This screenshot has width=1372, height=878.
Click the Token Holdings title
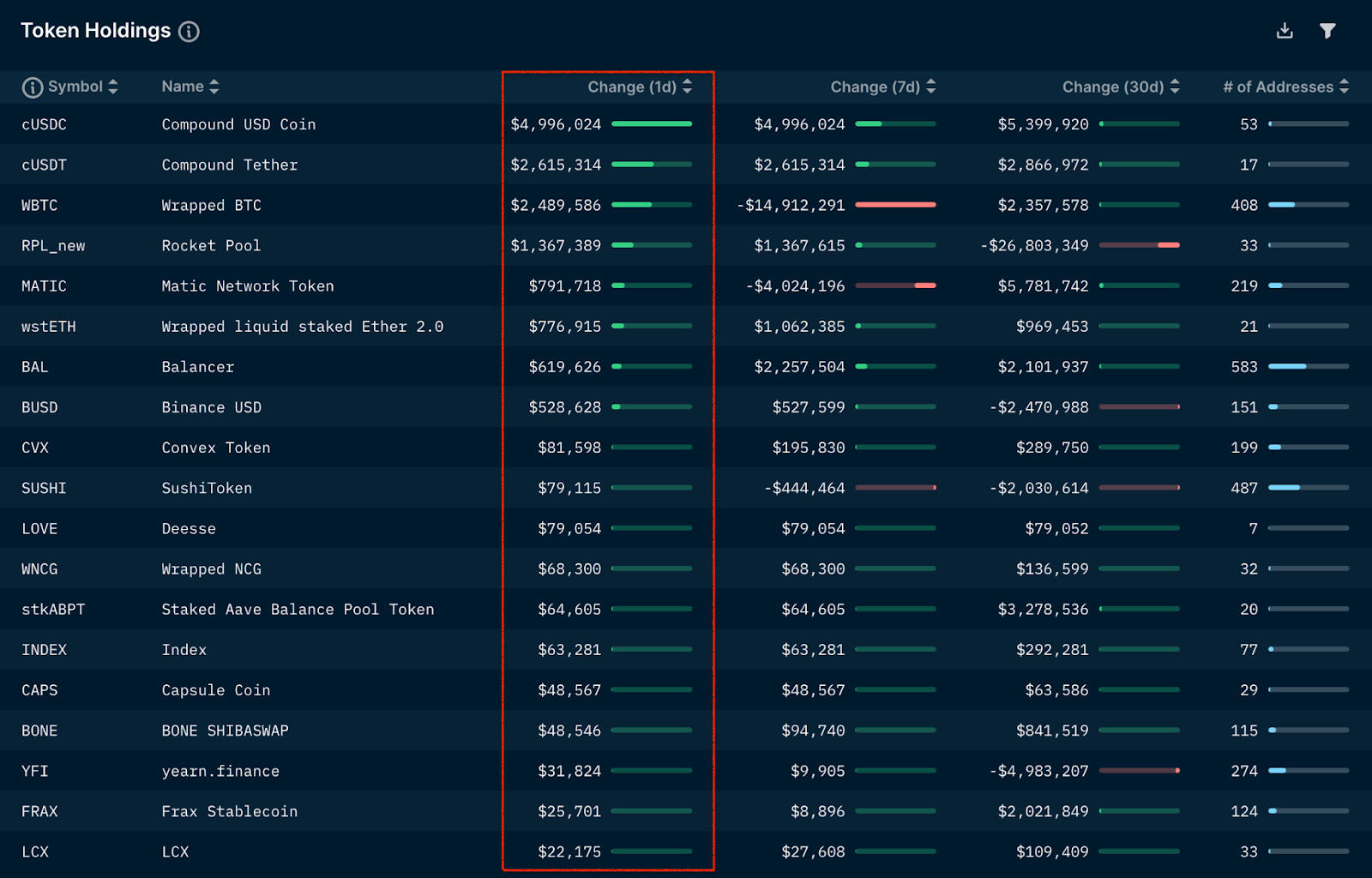[96, 31]
